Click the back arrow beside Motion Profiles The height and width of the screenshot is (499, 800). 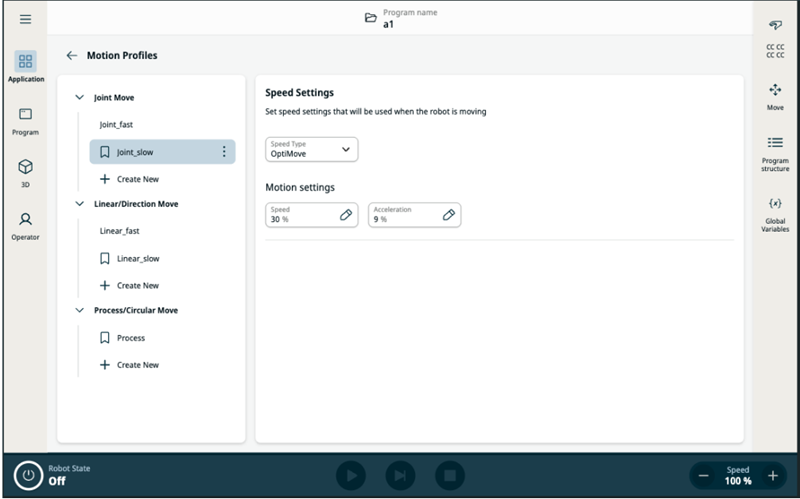click(x=71, y=56)
